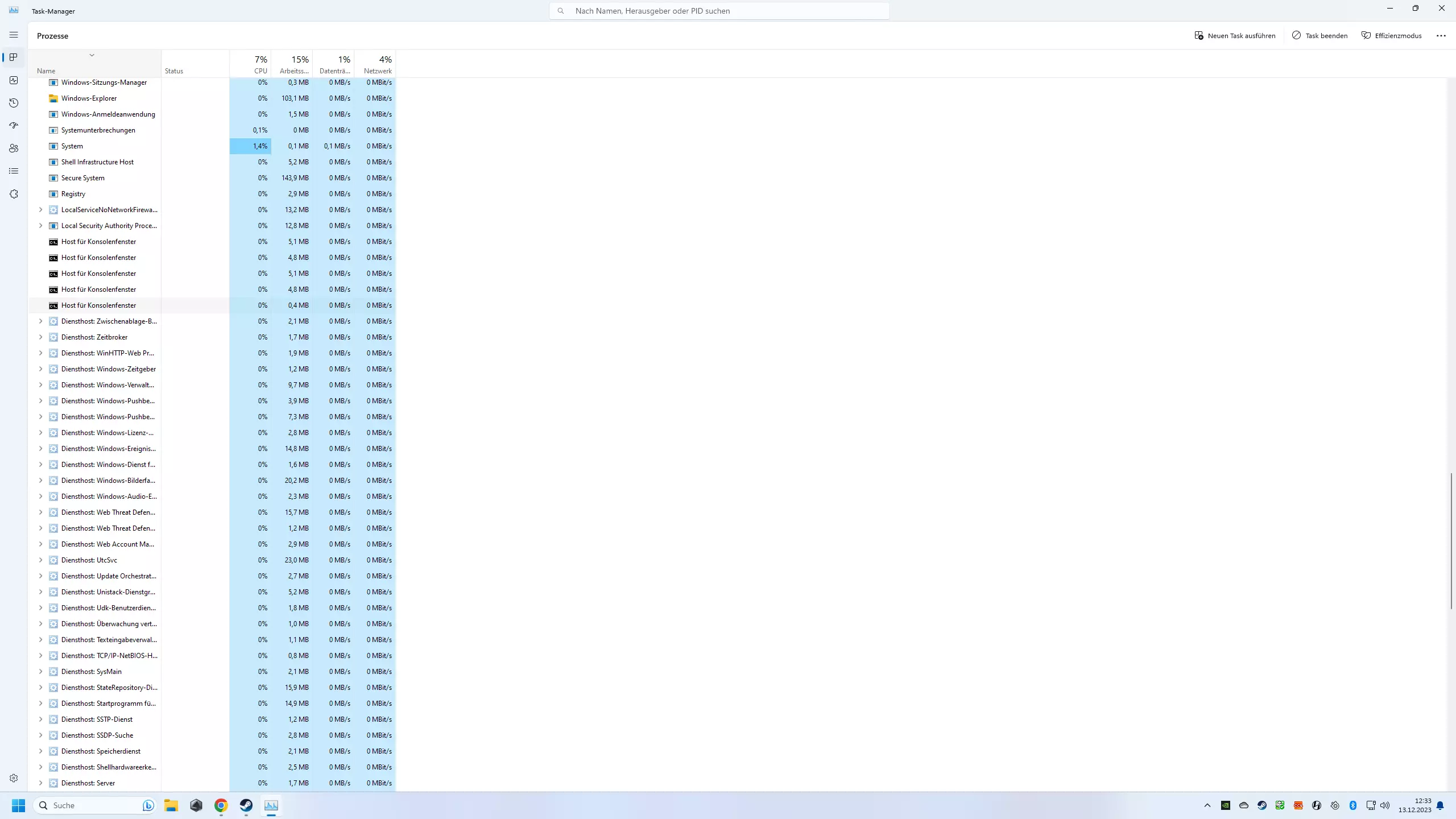Image resolution: width=1456 pixels, height=819 pixels.
Task: Expand Diensthost: SysMain row
Action: coord(40,672)
